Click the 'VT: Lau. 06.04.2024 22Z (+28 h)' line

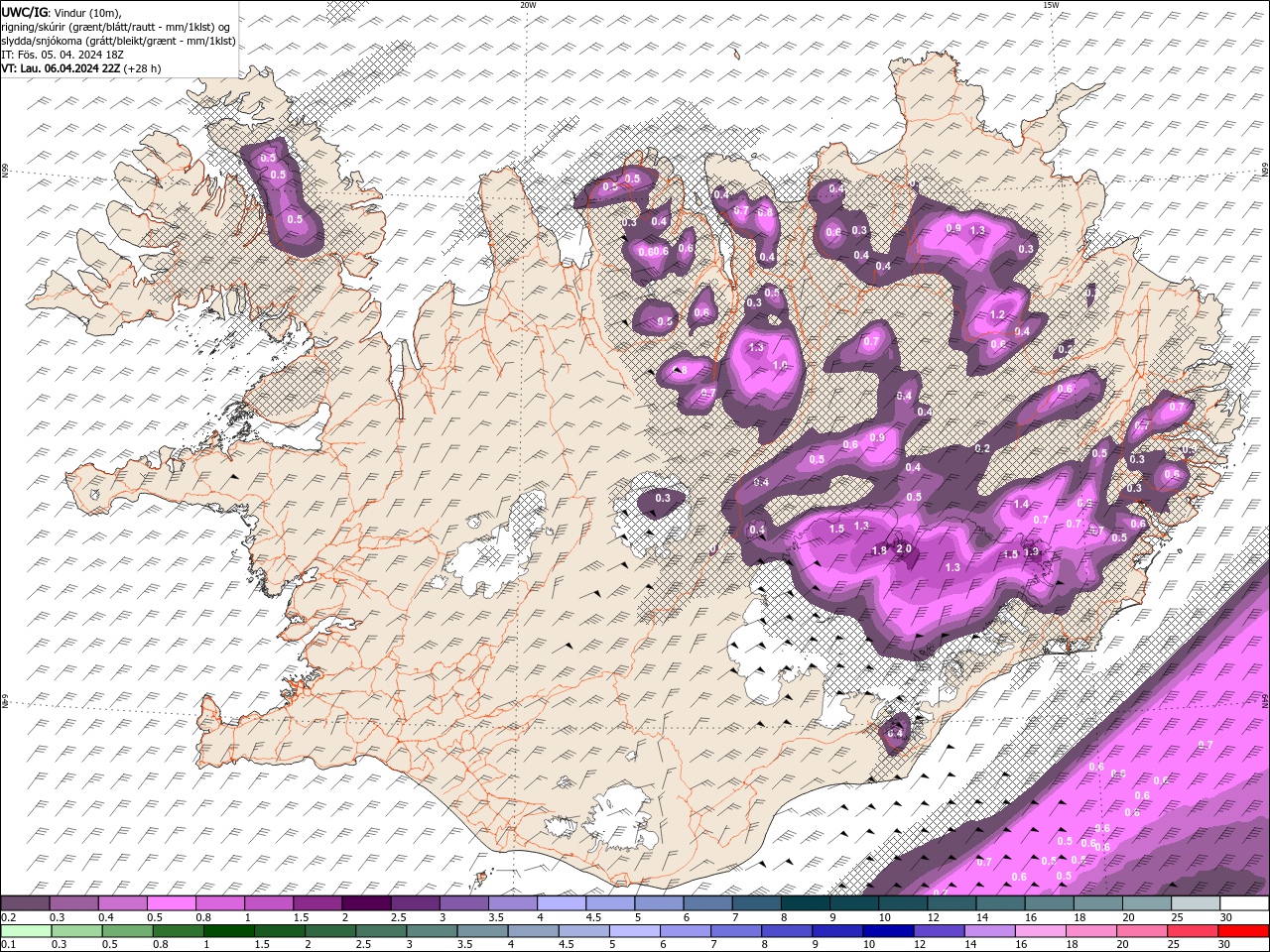[81, 68]
